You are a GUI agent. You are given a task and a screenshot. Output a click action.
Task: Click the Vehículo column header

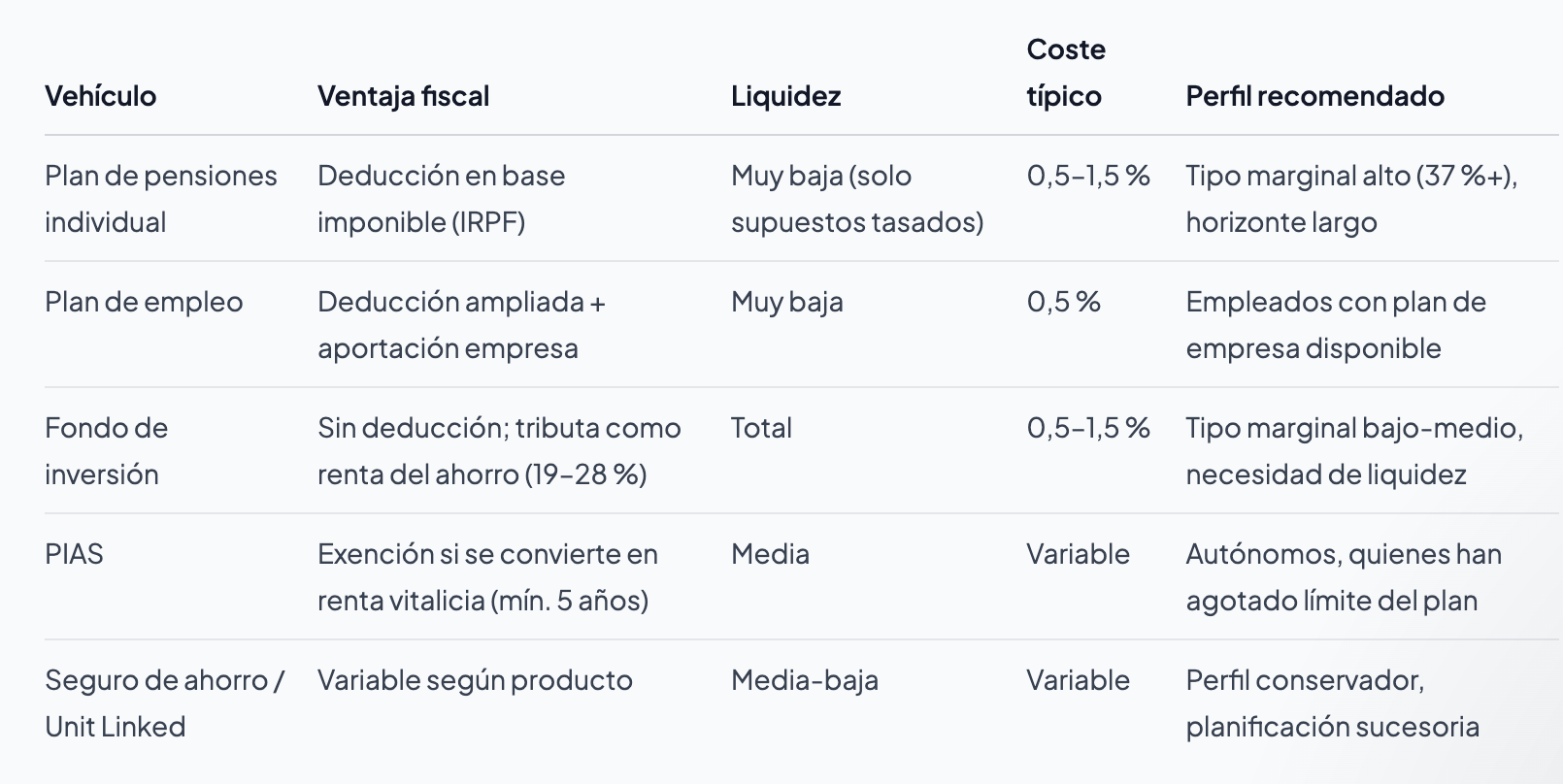click(x=100, y=96)
